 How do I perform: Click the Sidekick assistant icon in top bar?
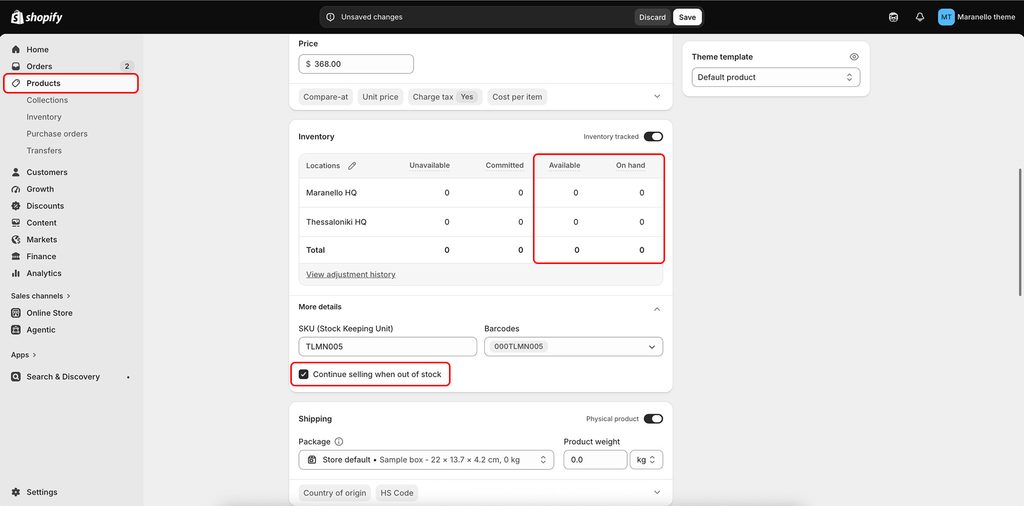pos(893,18)
